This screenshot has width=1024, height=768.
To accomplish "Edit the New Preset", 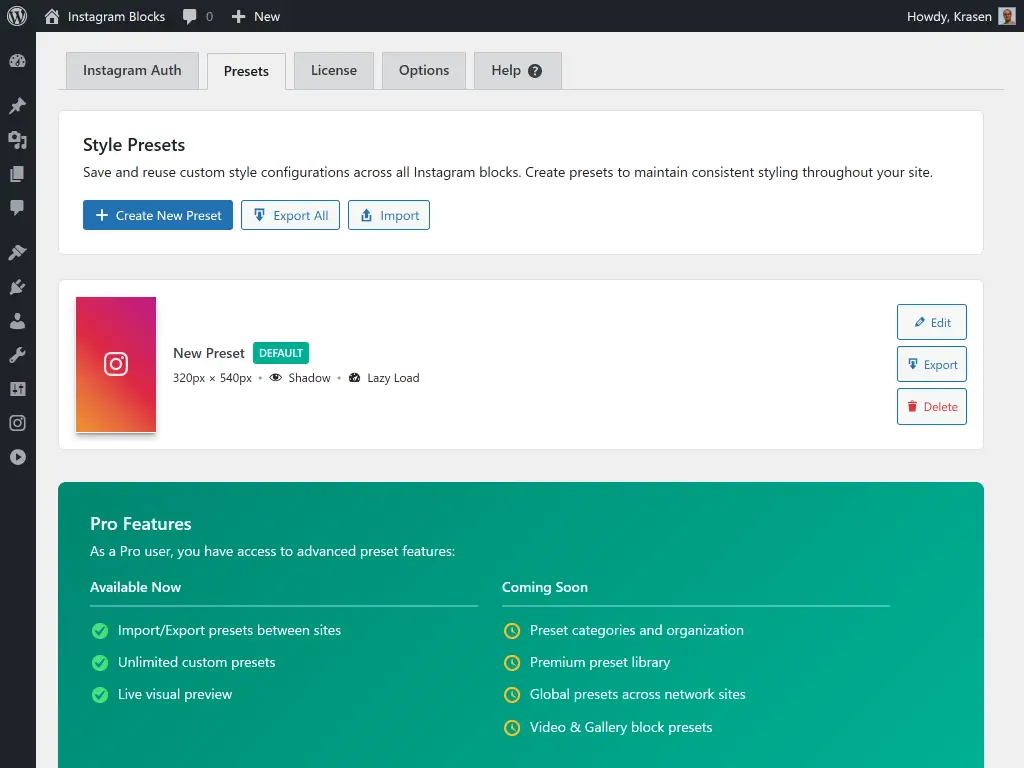I will pyautogui.click(x=931, y=322).
